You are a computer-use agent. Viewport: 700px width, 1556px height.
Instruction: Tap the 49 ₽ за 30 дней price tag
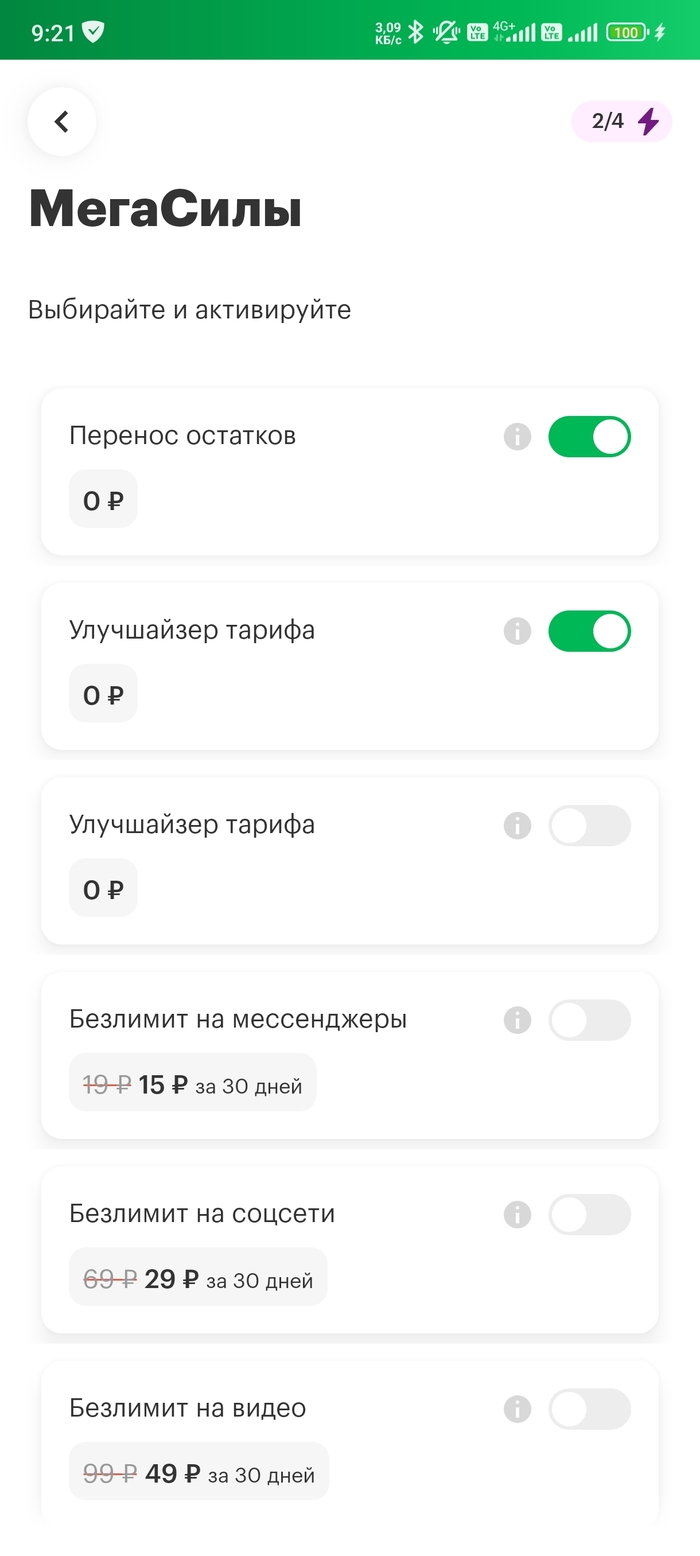pyautogui.click(x=199, y=1474)
